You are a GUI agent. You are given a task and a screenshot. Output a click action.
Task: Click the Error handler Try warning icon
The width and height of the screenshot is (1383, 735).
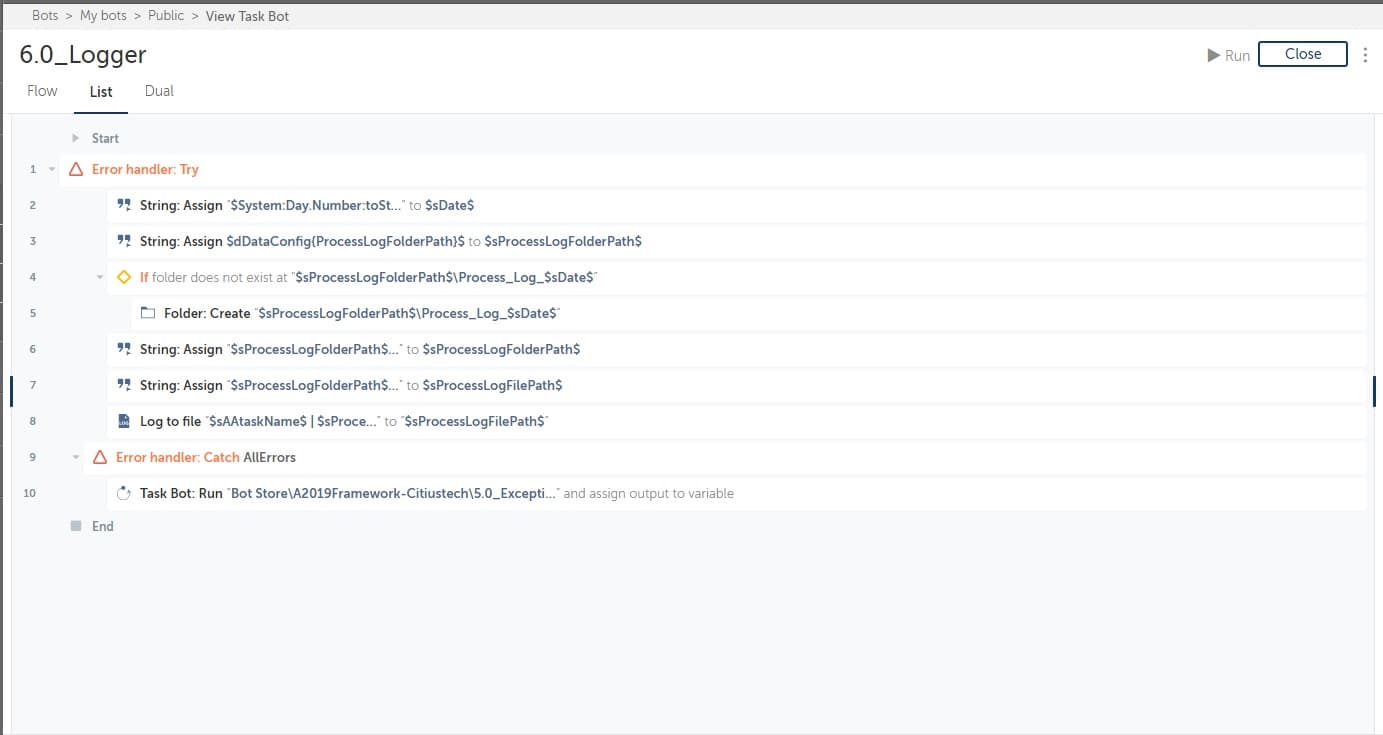tap(76, 170)
